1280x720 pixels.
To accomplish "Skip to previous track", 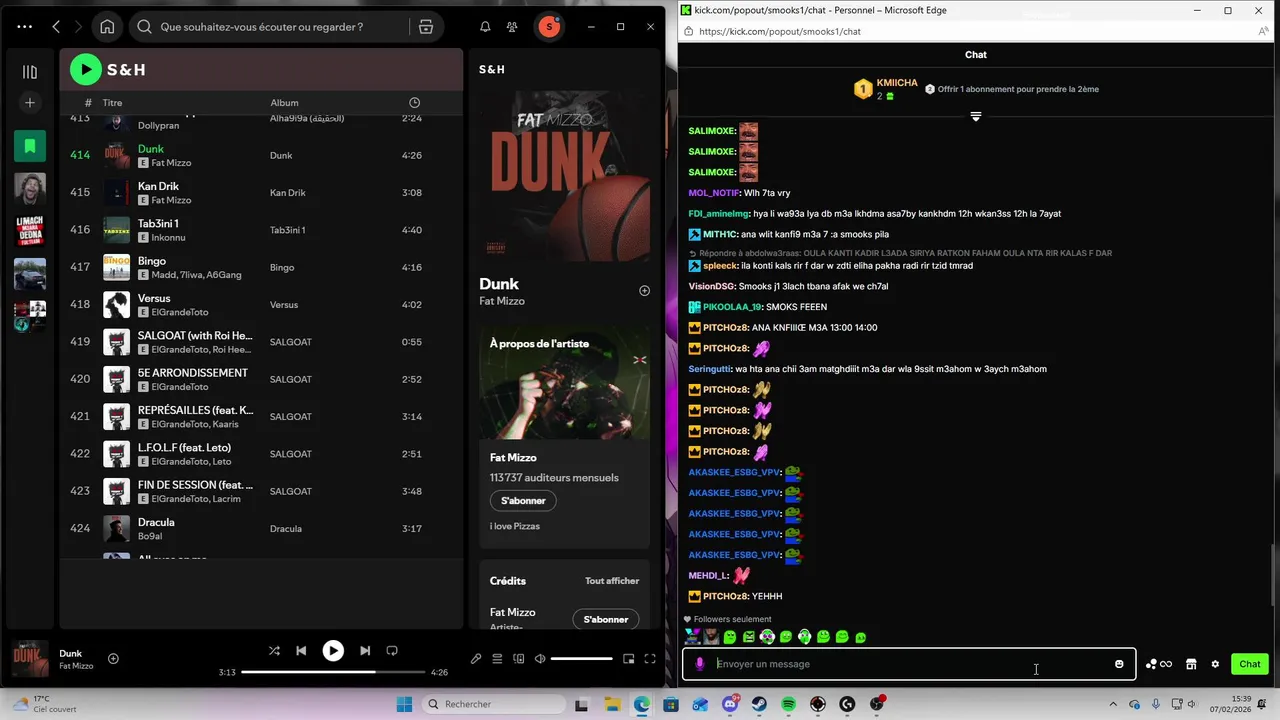I will 301,650.
